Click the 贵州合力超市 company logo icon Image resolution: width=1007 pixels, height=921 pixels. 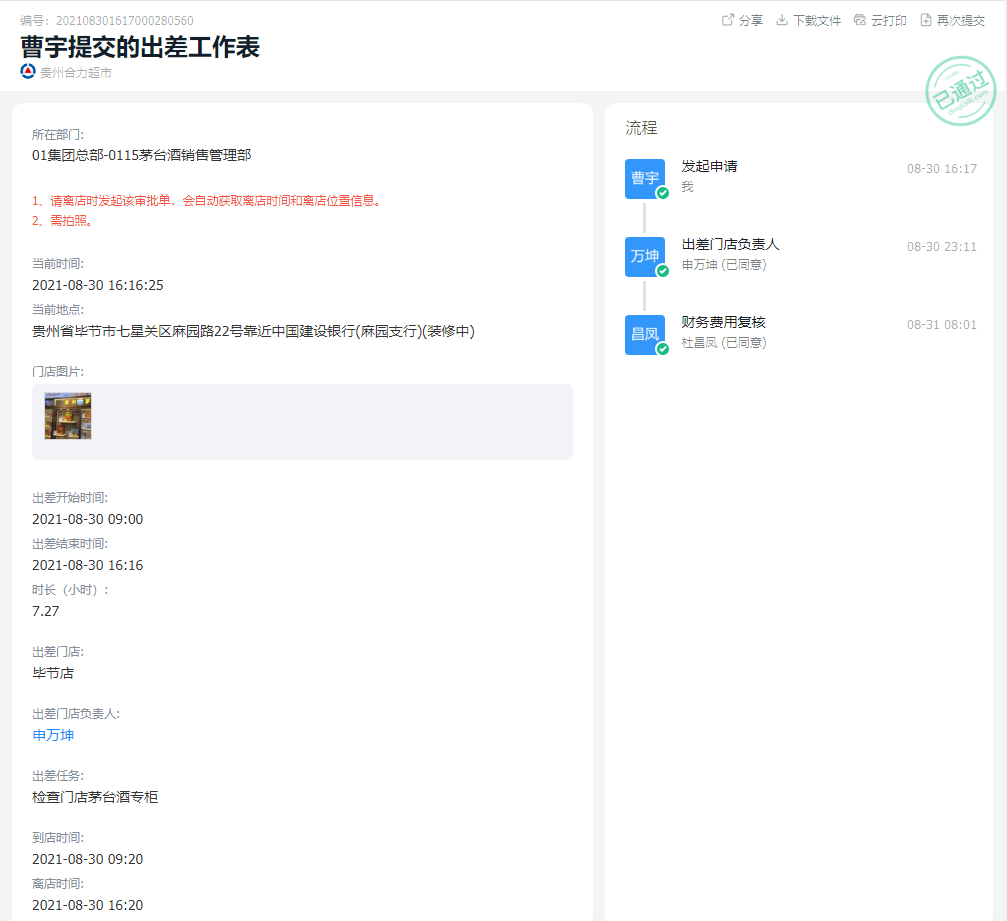[x=28, y=71]
